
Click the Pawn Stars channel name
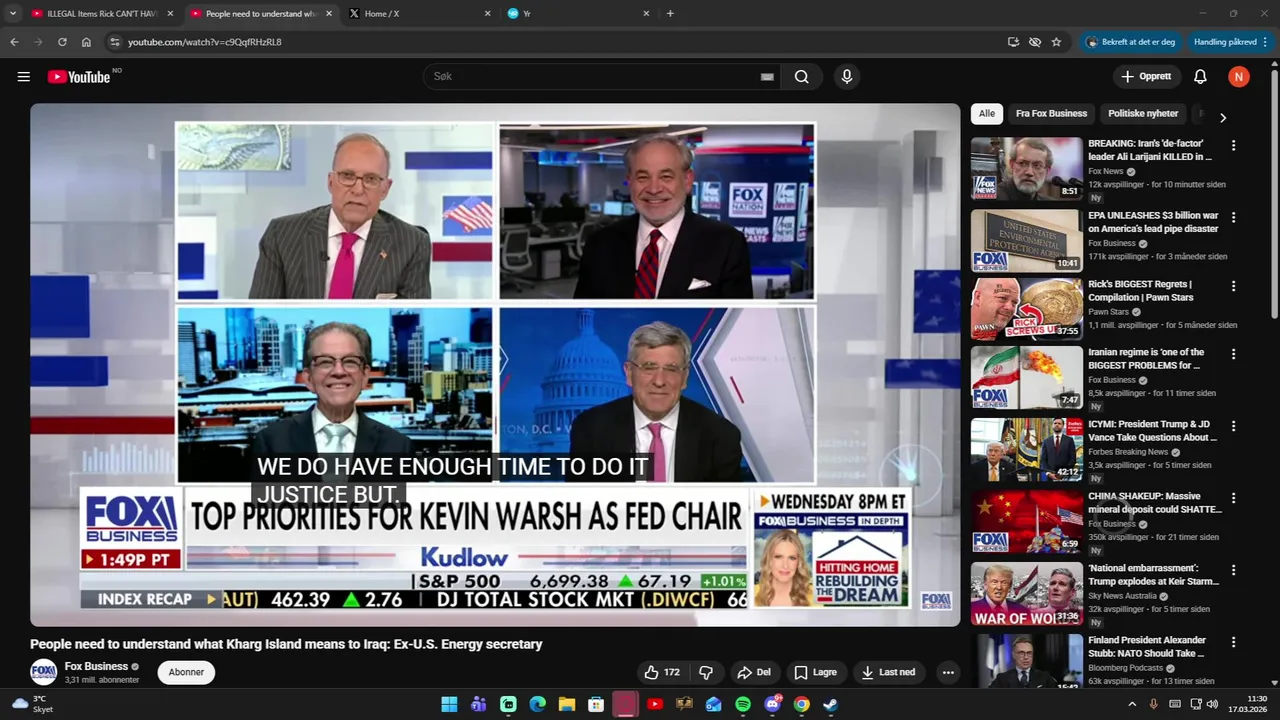click(x=1108, y=312)
